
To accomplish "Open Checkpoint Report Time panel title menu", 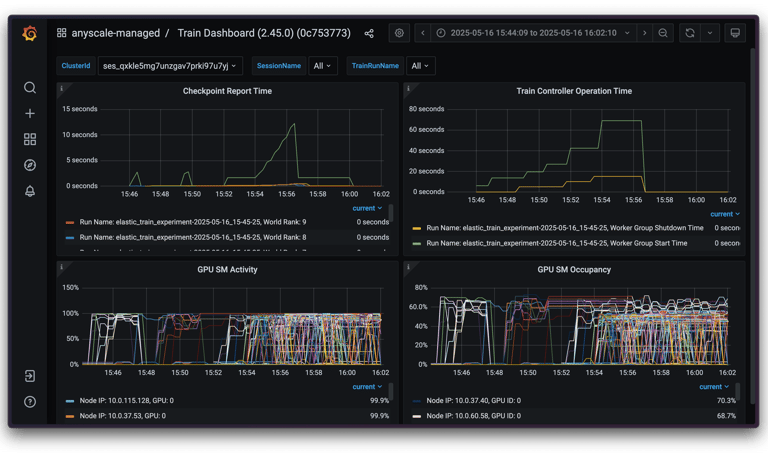I will coord(227,91).
